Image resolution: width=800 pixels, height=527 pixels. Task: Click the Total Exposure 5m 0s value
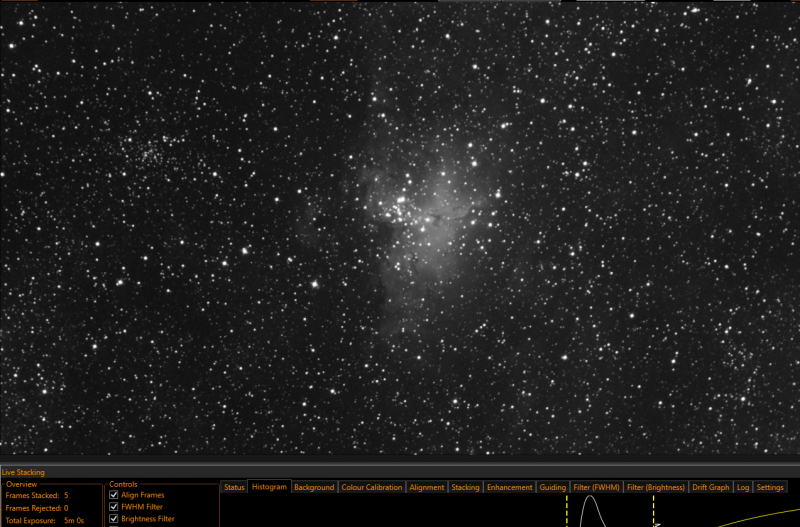tap(74, 521)
